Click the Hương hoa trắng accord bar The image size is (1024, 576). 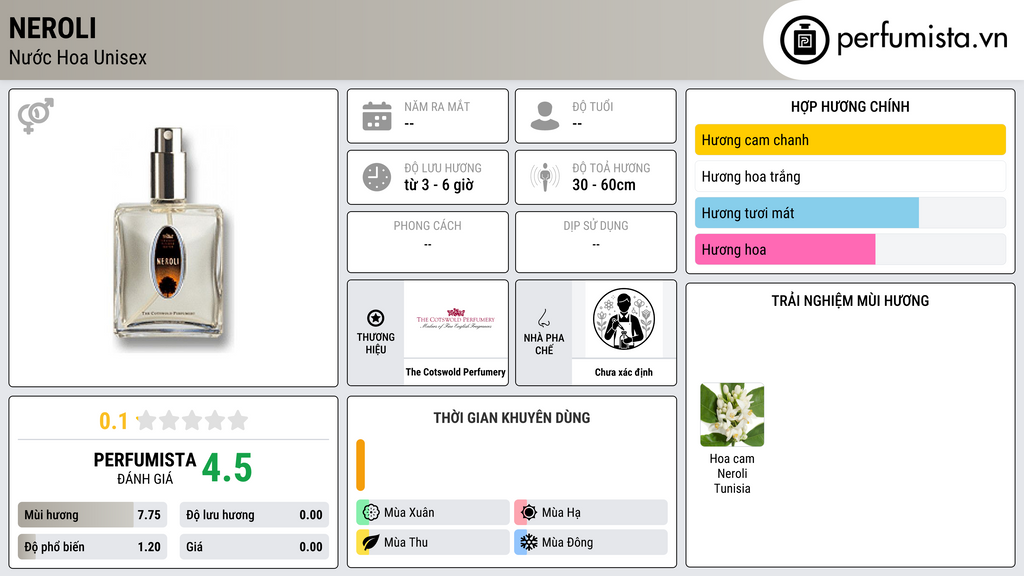click(850, 176)
